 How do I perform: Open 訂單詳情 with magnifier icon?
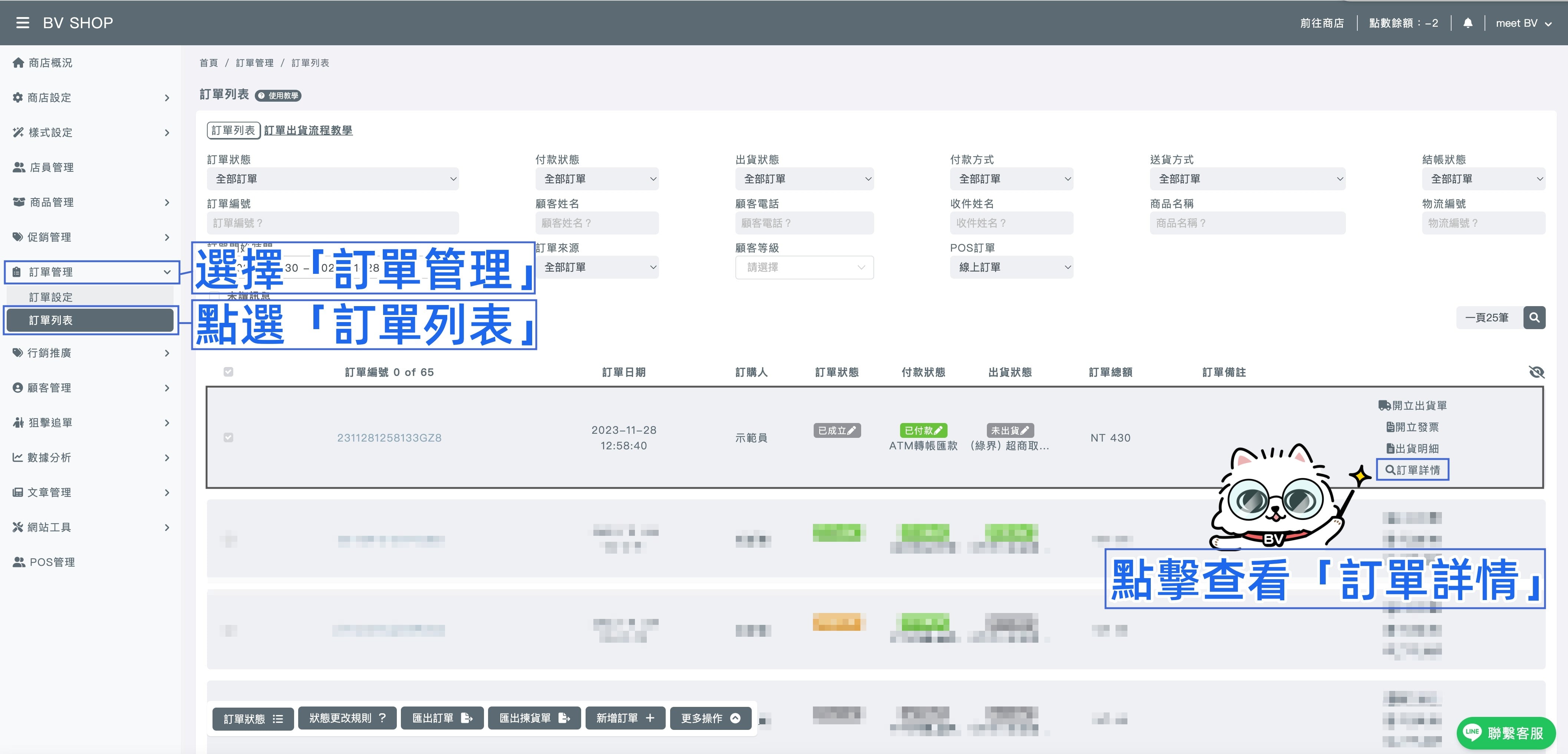[x=1412, y=469]
